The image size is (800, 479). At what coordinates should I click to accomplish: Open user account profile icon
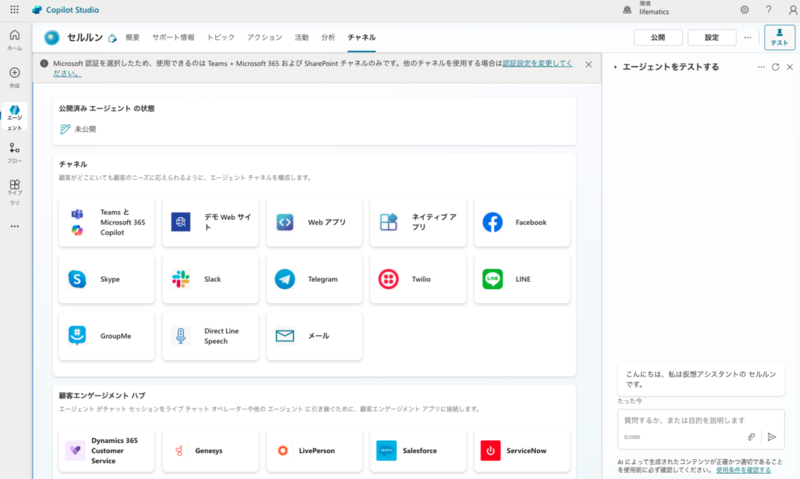793,10
